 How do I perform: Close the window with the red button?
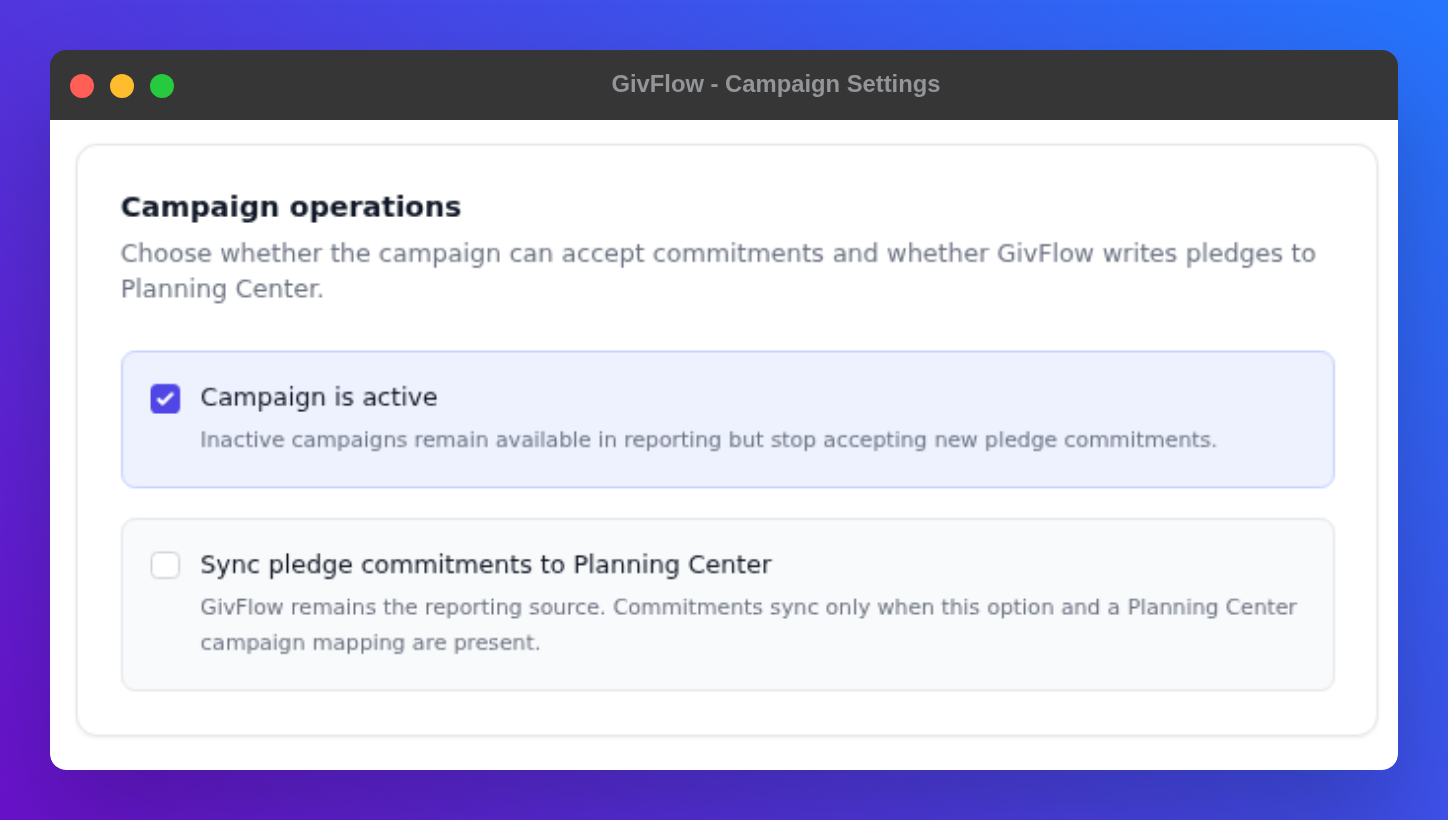(82, 86)
